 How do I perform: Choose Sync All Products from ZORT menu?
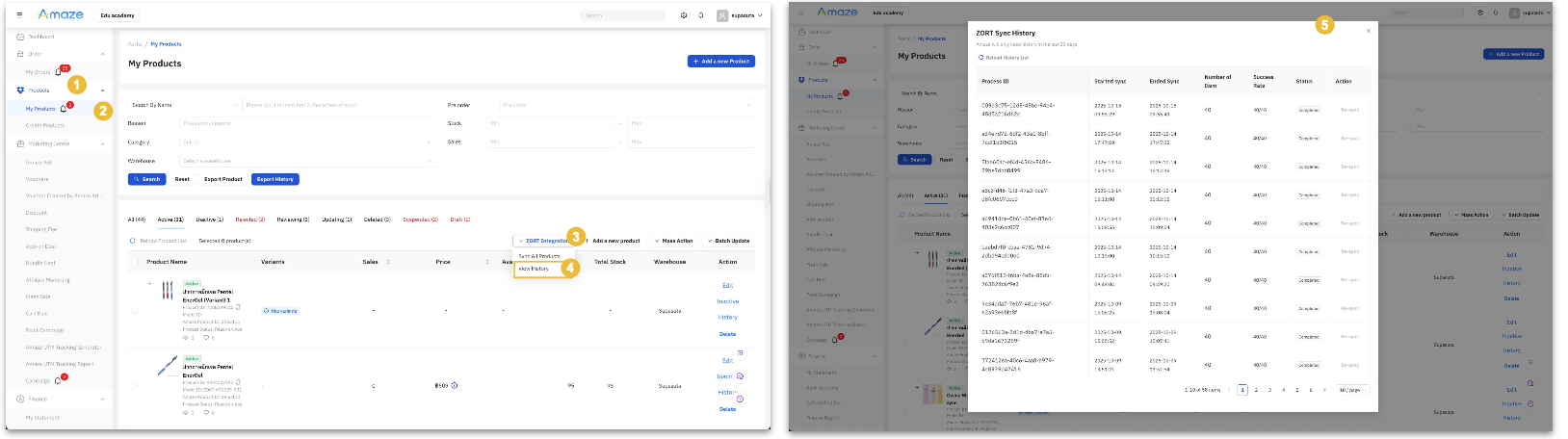[x=539, y=256]
